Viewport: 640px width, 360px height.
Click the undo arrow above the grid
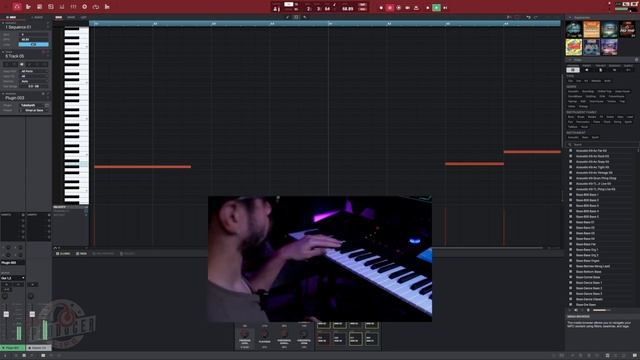528,18
